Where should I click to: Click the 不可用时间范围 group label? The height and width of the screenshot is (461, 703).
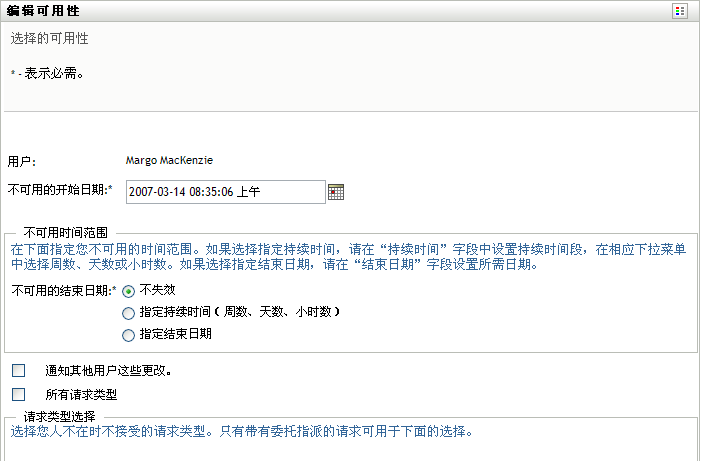point(66,232)
